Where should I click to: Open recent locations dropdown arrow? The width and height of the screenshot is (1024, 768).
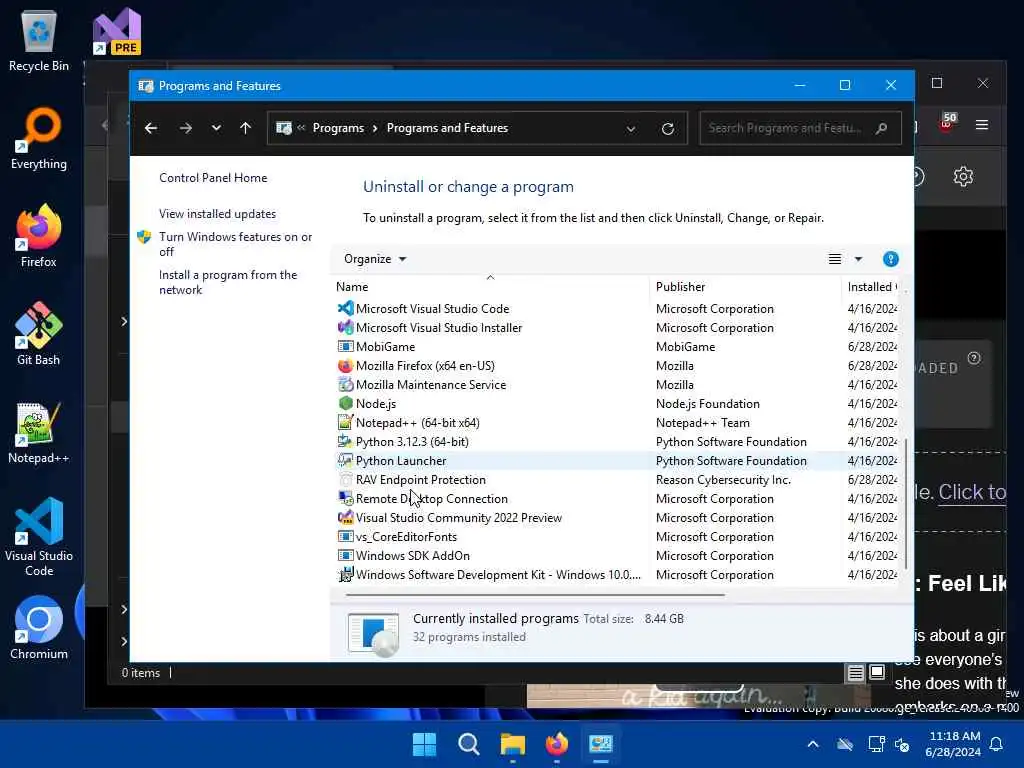216,128
